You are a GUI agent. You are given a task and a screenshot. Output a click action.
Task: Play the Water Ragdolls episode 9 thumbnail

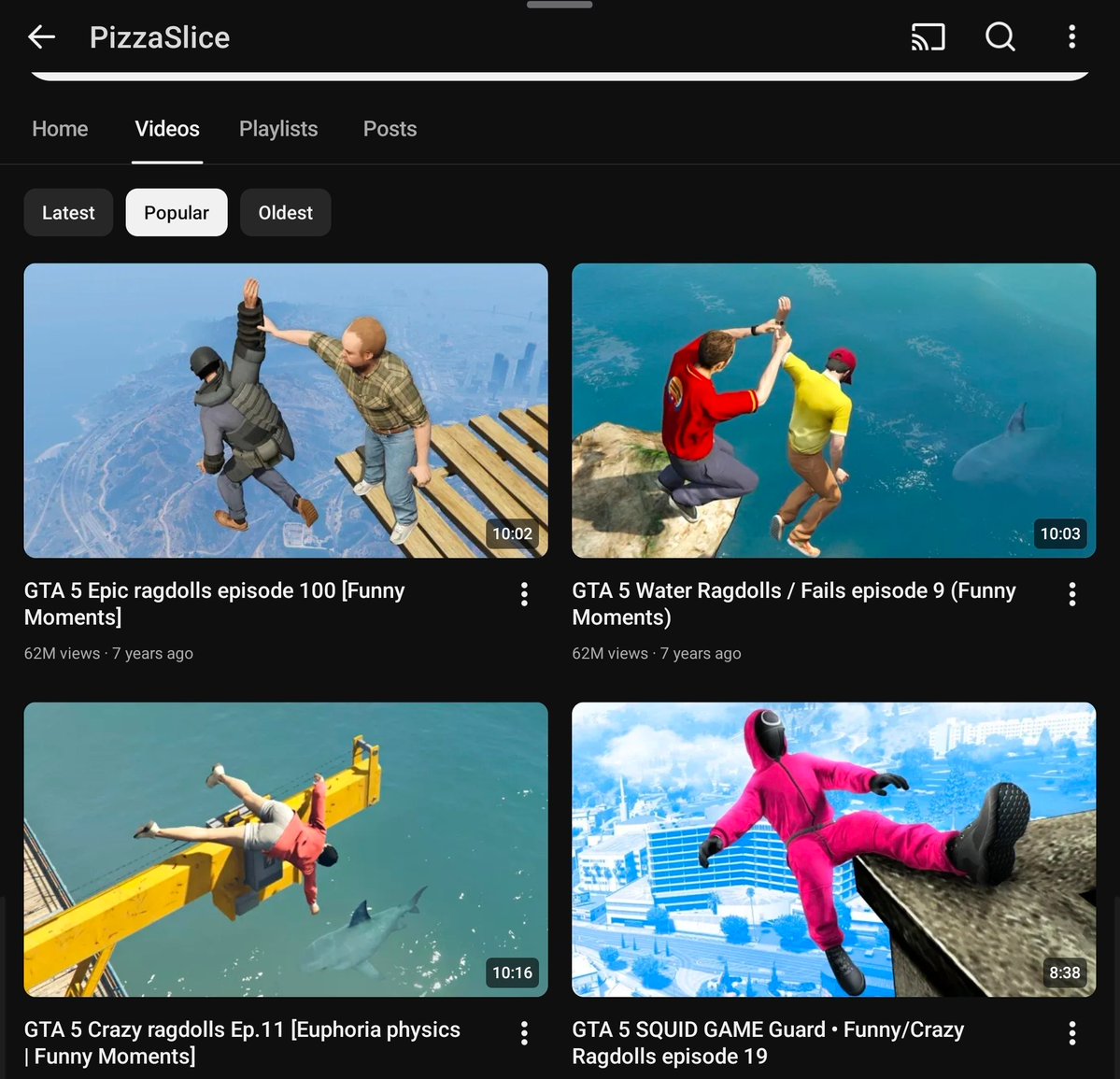point(833,410)
